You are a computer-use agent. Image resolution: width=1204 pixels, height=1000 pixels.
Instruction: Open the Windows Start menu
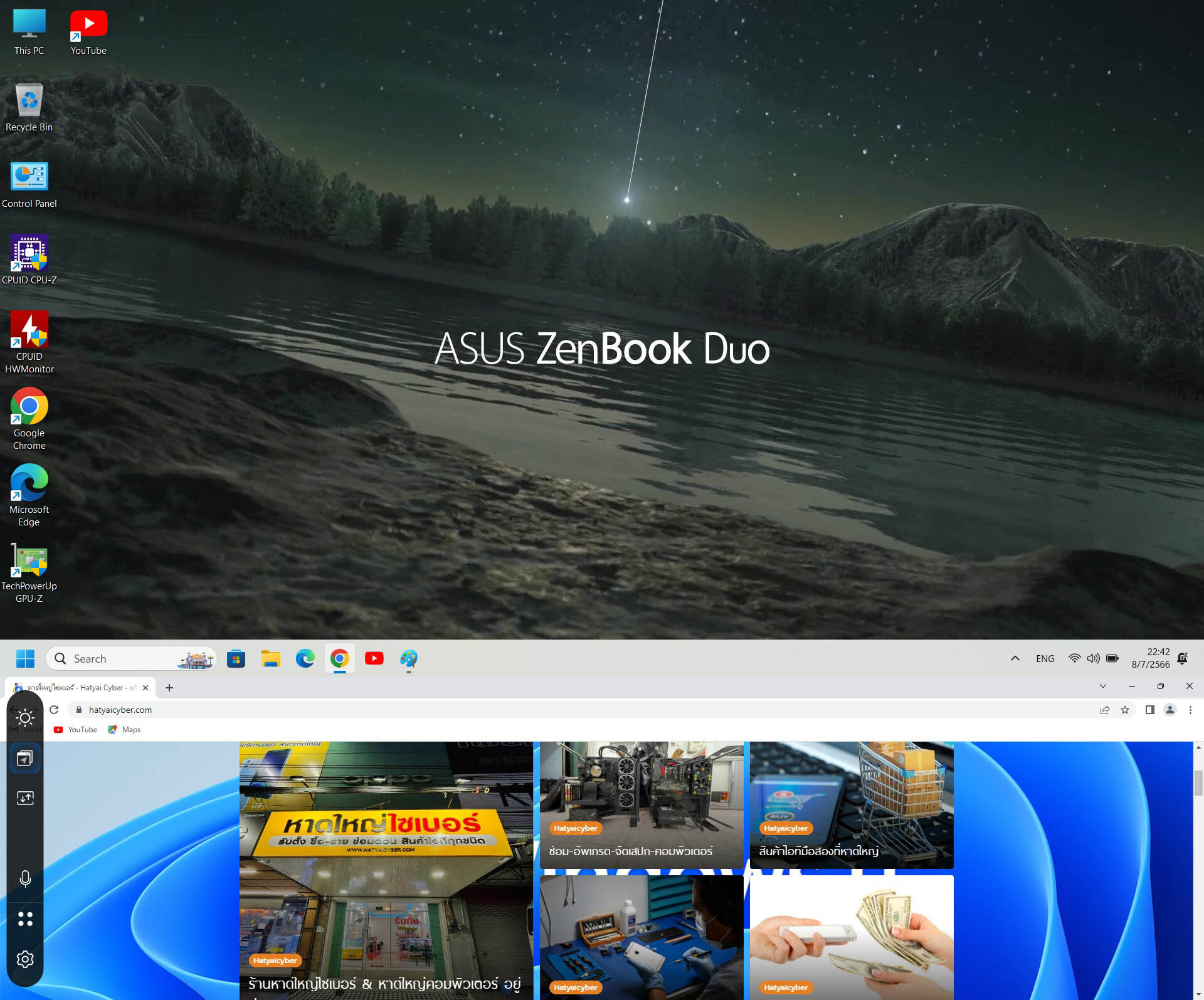click(x=25, y=658)
